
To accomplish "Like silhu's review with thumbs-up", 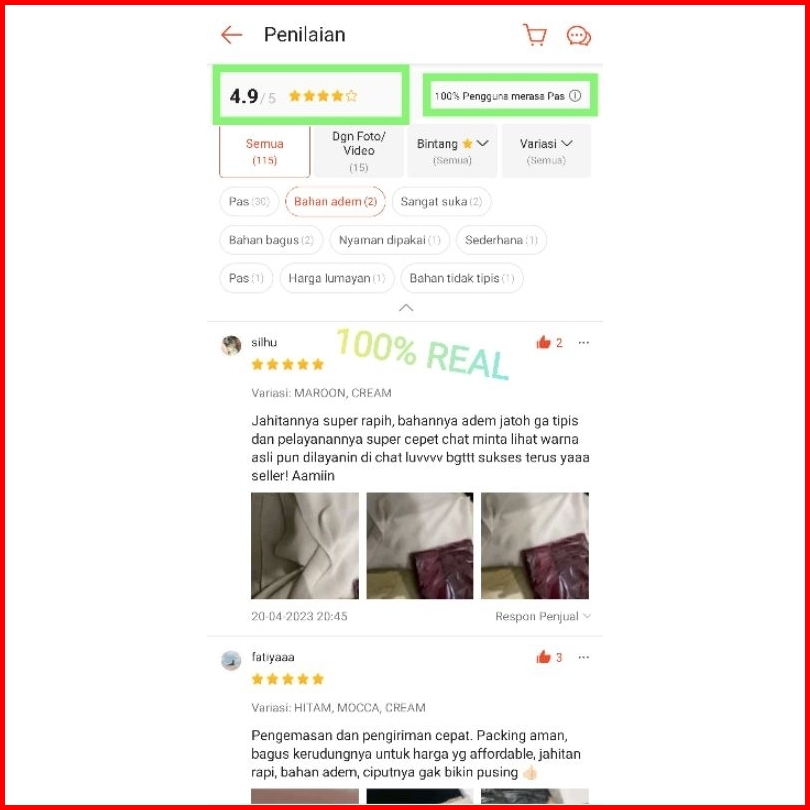I will [543, 342].
